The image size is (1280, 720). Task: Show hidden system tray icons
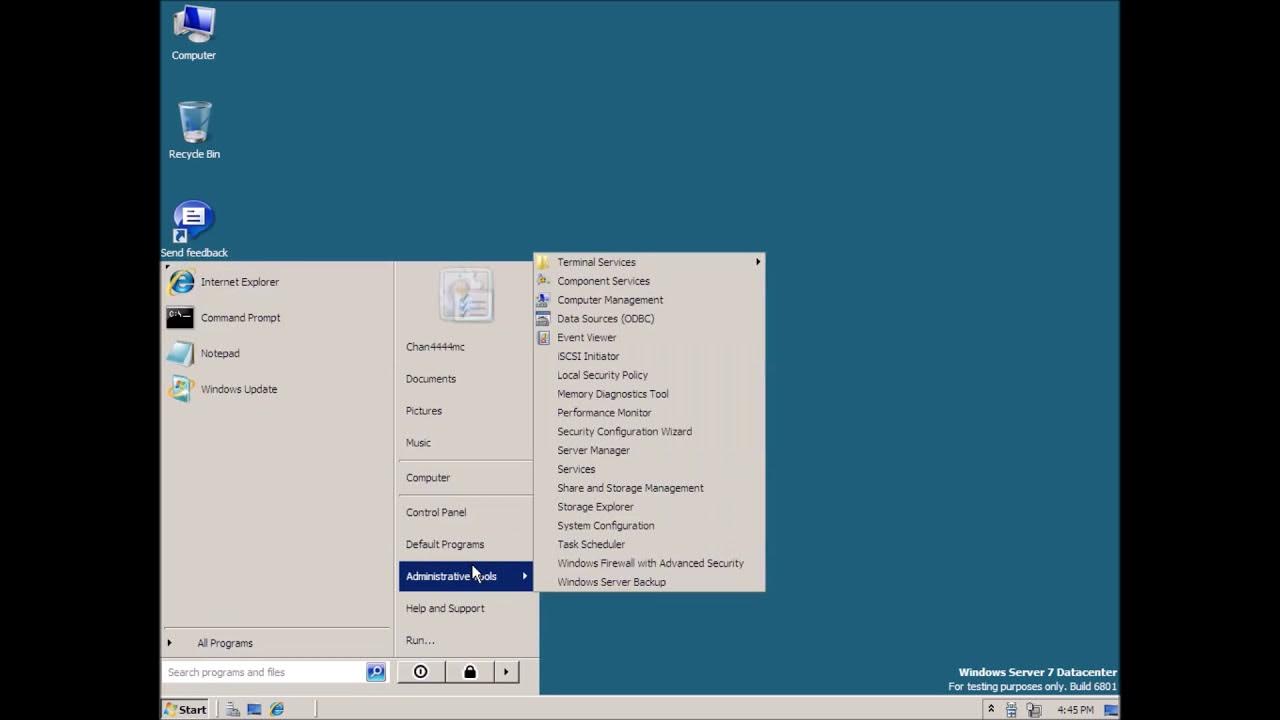click(x=991, y=709)
